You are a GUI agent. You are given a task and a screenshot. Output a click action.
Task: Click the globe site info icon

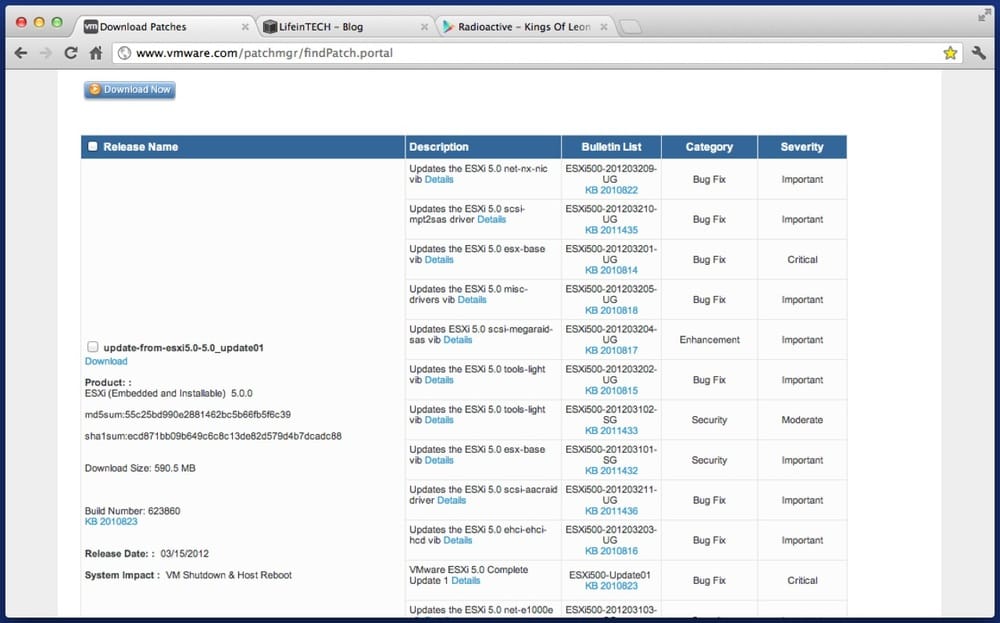[x=124, y=53]
